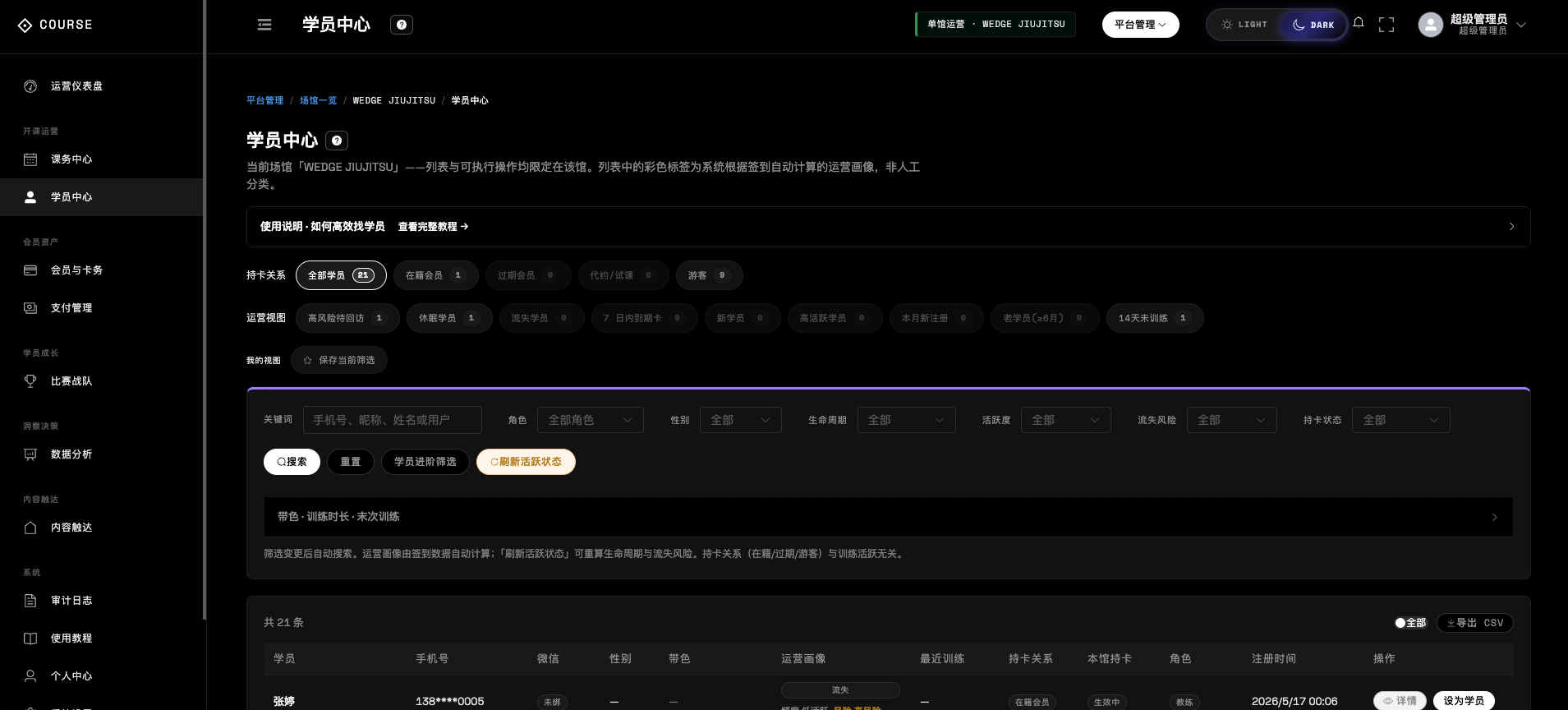Click the user avatar icon
Viewport: 1568px width, 710px height.
(x=1431, y=25)
